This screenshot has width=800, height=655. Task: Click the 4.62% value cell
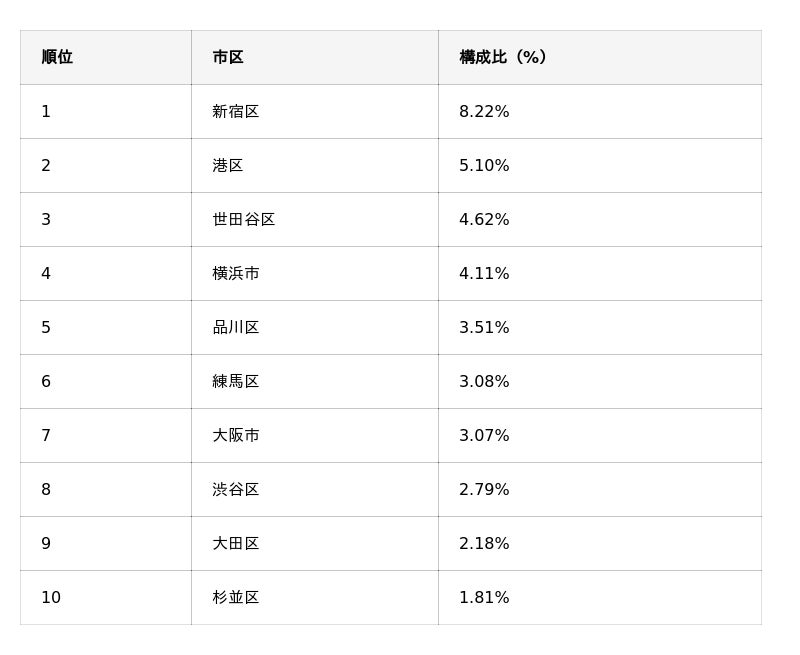point(484,220)
